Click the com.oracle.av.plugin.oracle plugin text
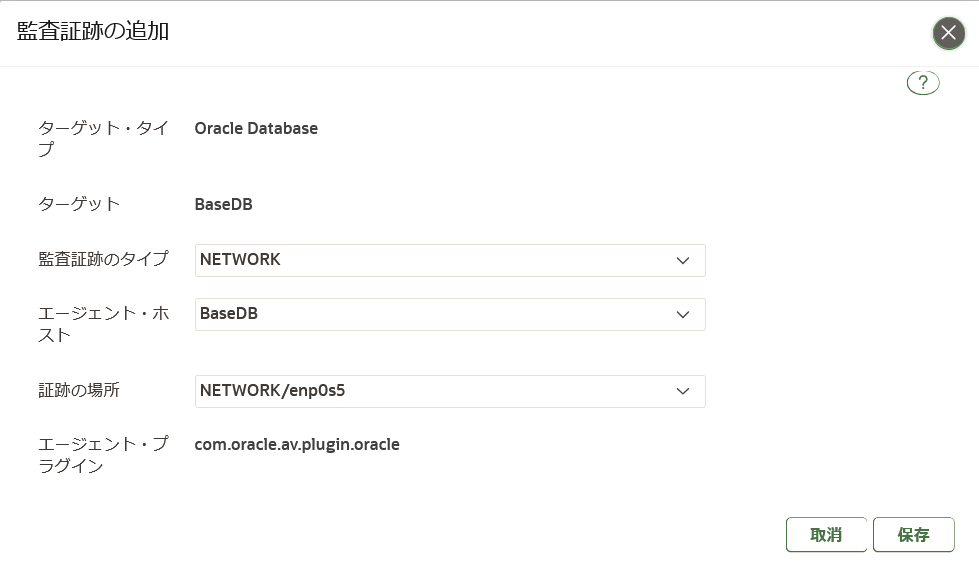Viewport: 979px width, 564px height. [297, 445]
